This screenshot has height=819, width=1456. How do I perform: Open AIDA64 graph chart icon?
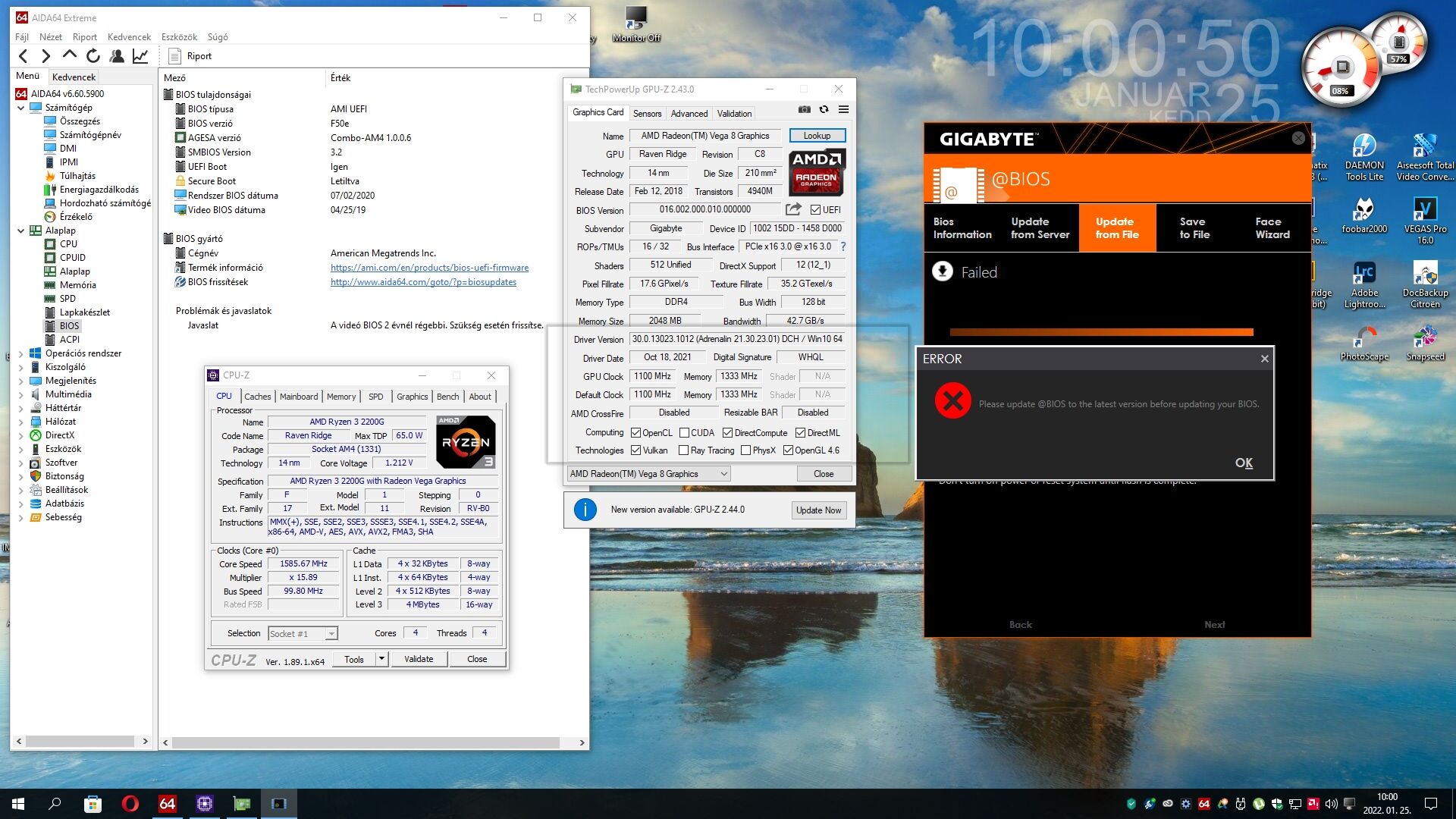pos(140,56)
